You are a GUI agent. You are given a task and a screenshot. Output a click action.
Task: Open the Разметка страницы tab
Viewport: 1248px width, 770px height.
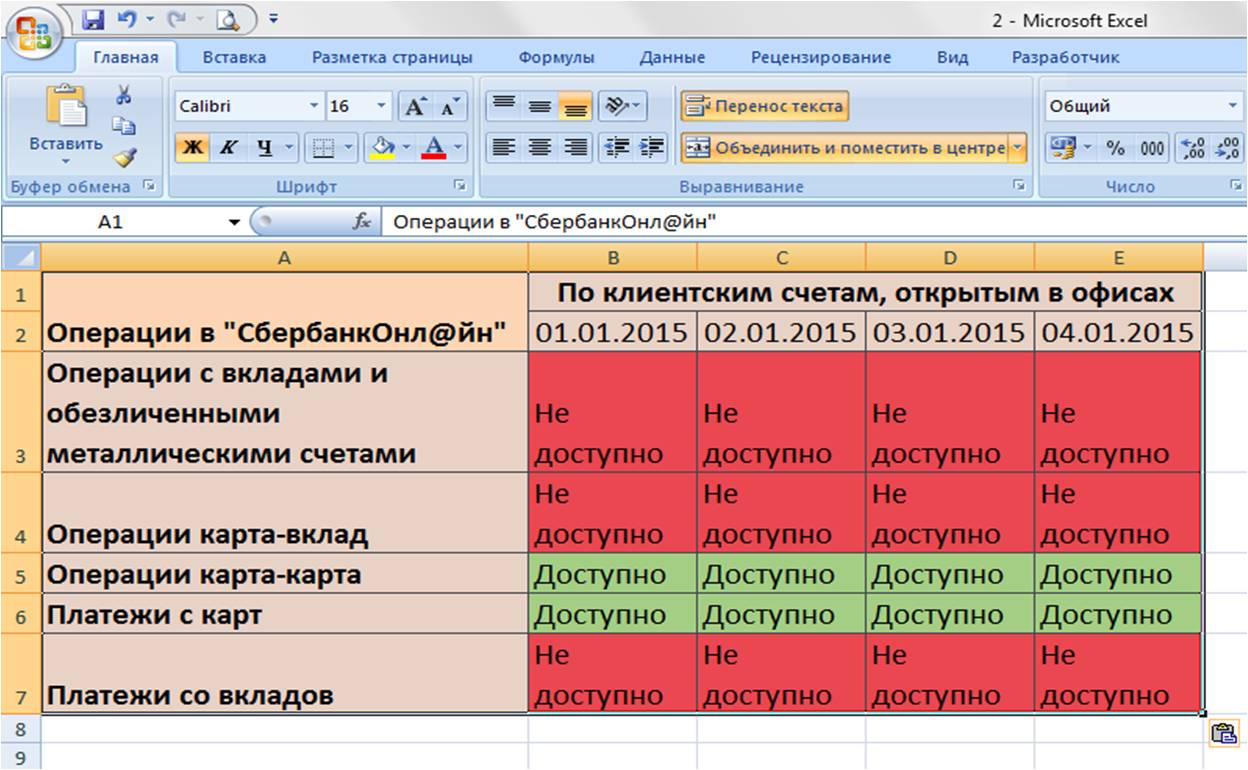coord(392,57)
